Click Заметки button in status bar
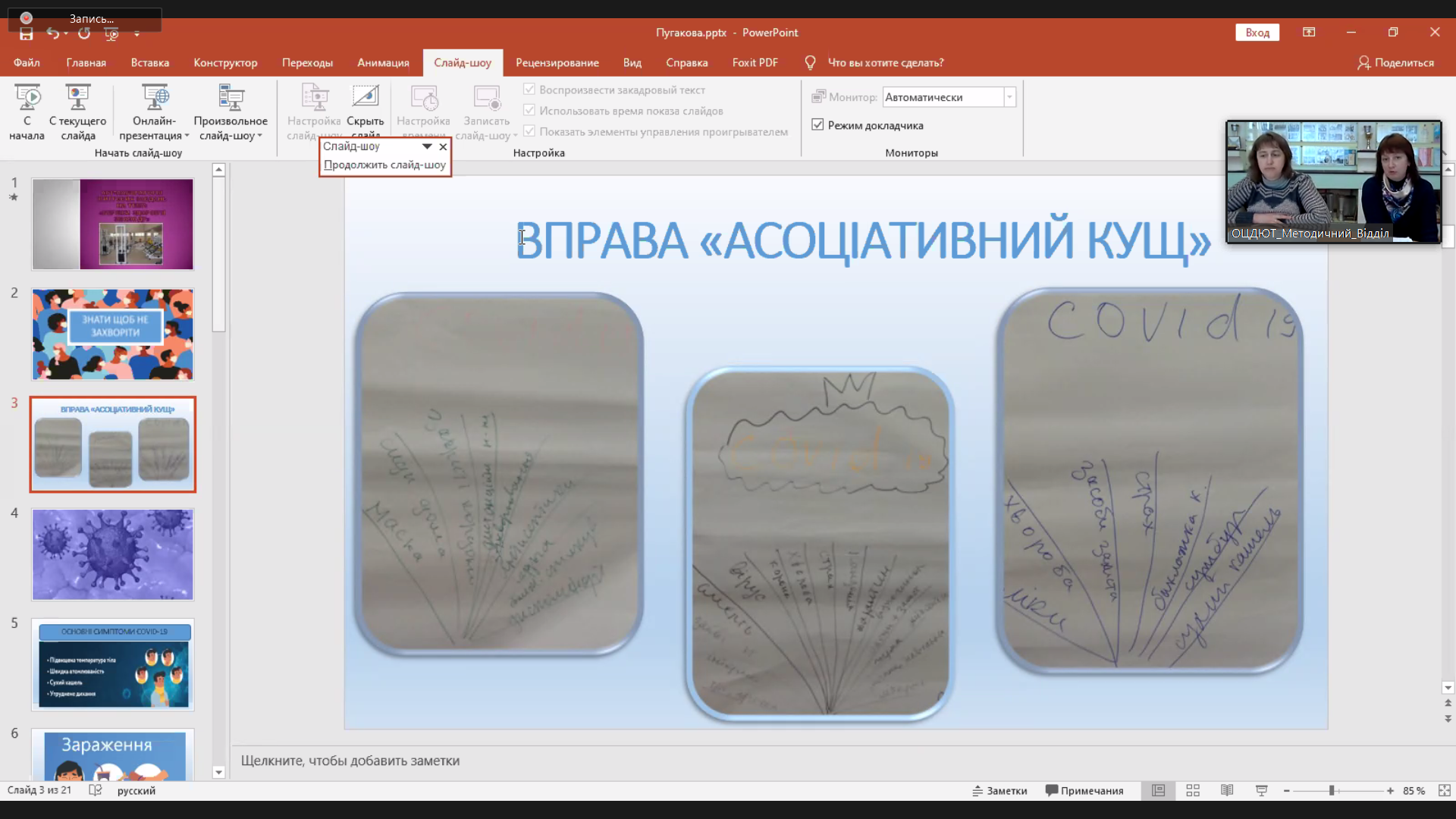 (999, 790)
